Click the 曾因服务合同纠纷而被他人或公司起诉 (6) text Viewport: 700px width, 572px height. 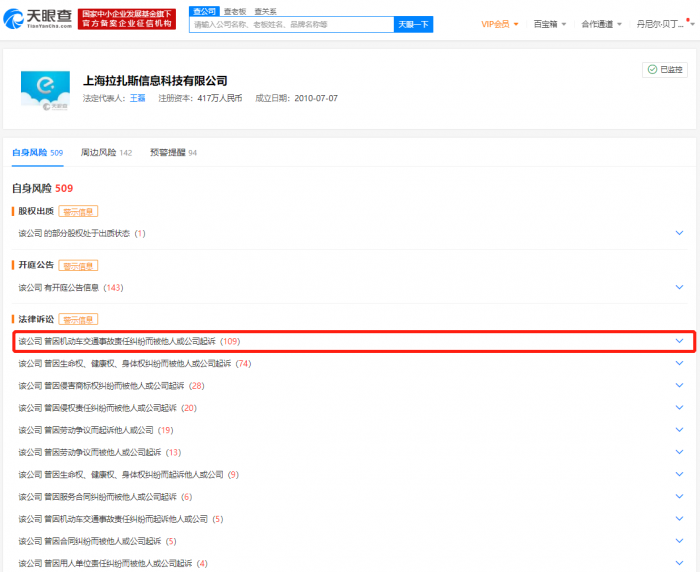coord(118,497)
